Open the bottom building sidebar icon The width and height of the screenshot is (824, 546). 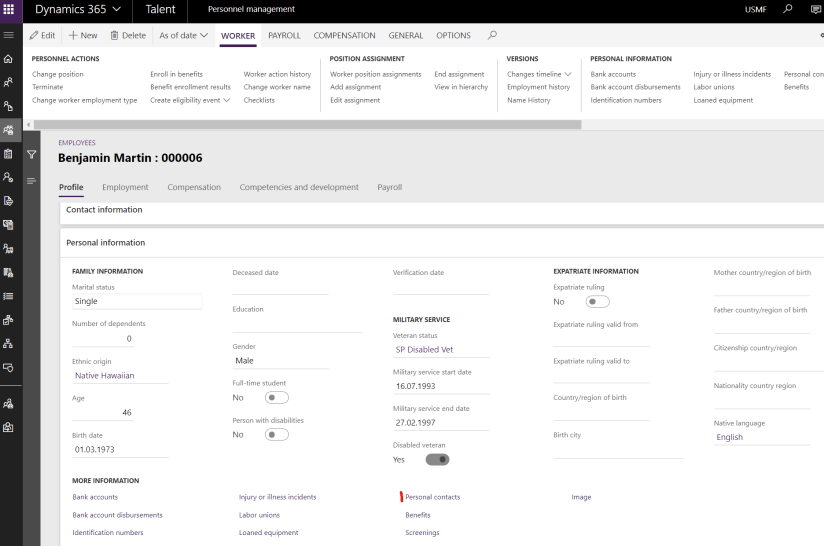[x=8, y=427]
